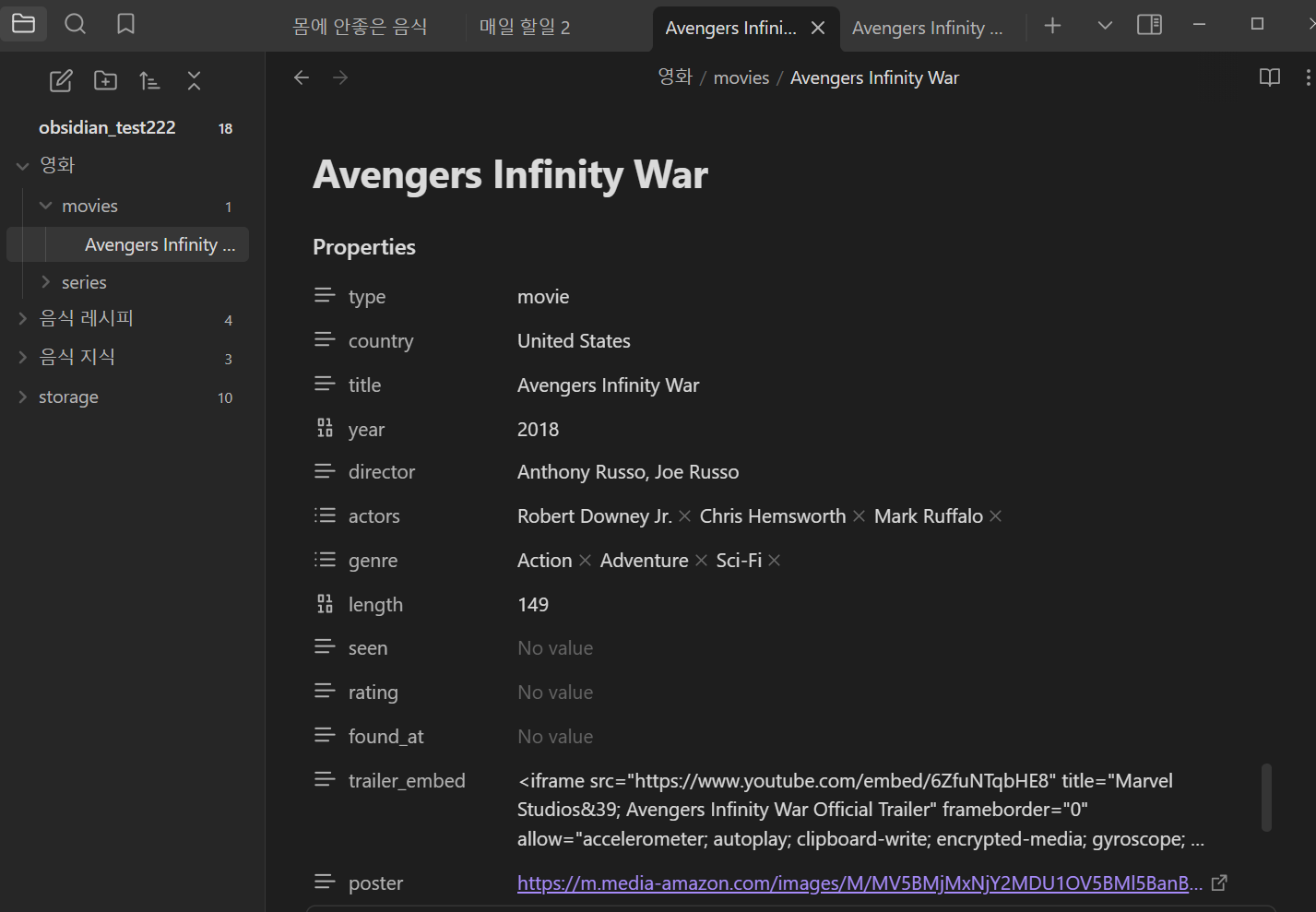Viewport: 1316px width, 912px height.
Task: Remove Action tag from genre
Action: [x=585, y=561]
